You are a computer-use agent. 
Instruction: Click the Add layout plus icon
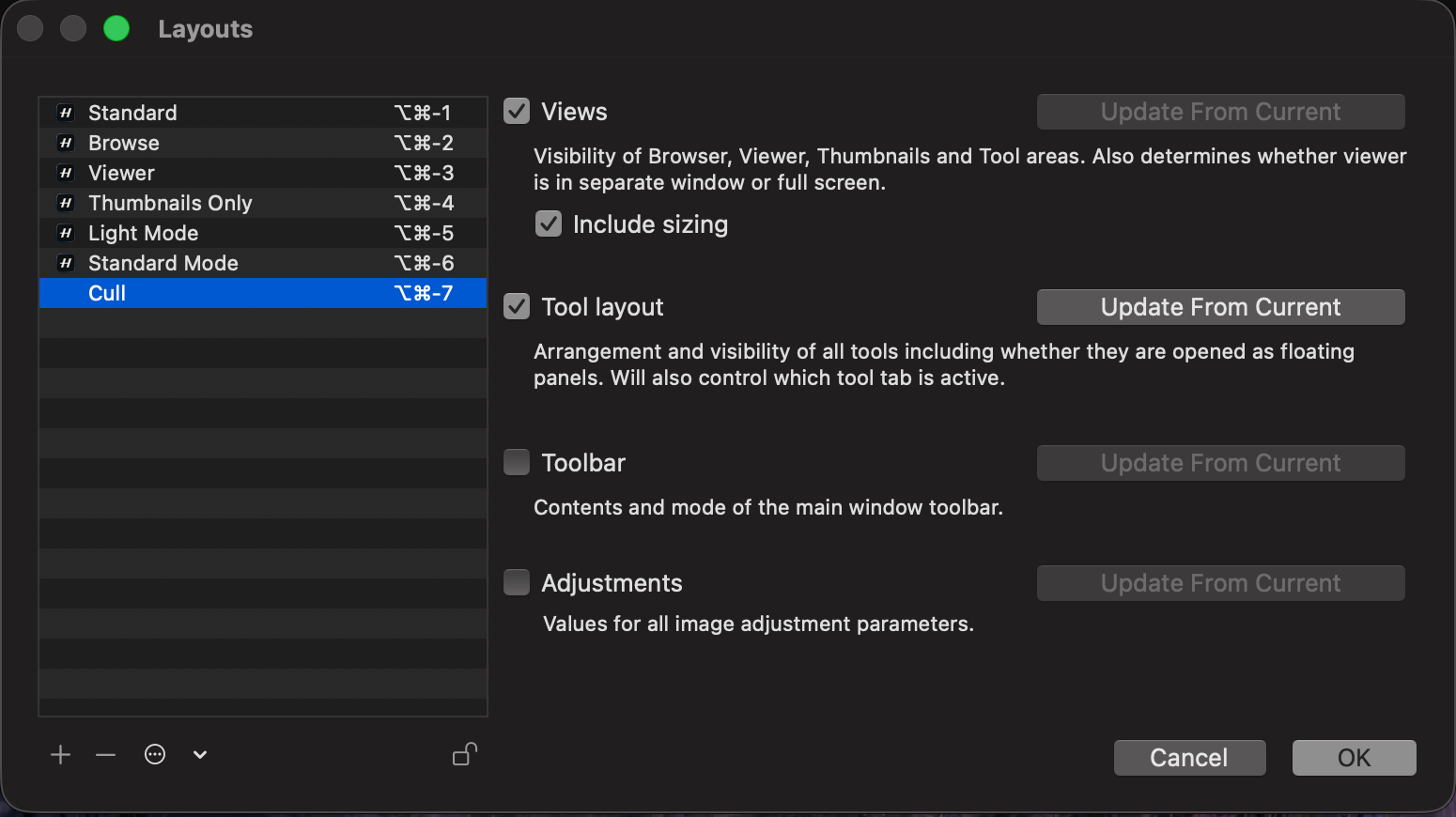[x=60, y=754]
